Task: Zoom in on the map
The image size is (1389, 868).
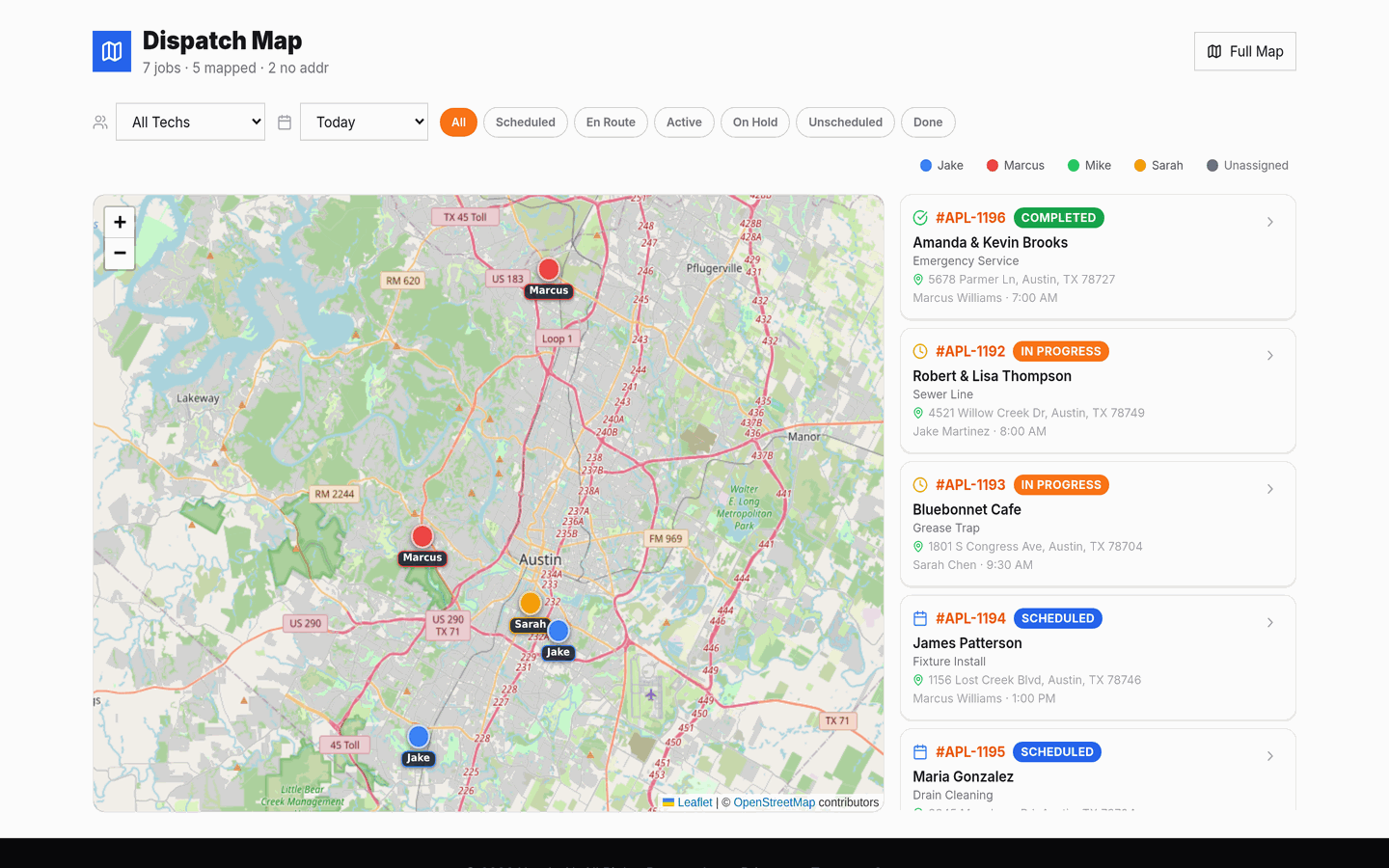Action: tap(120, 222)
